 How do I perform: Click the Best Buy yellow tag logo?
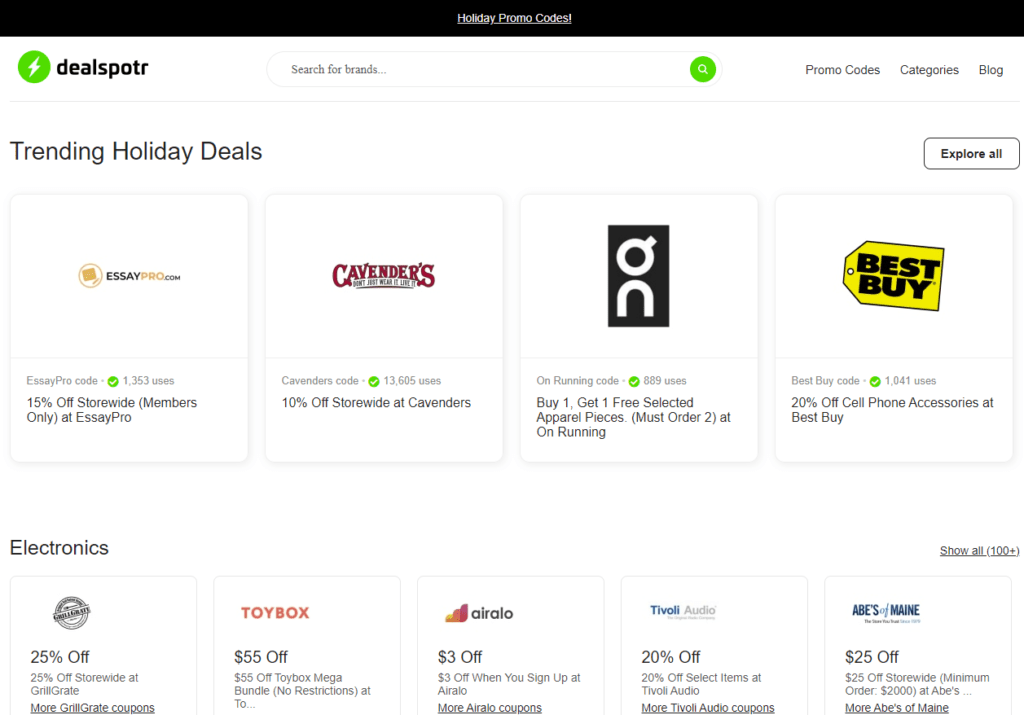pyautogui.click(x=893, y=277)
